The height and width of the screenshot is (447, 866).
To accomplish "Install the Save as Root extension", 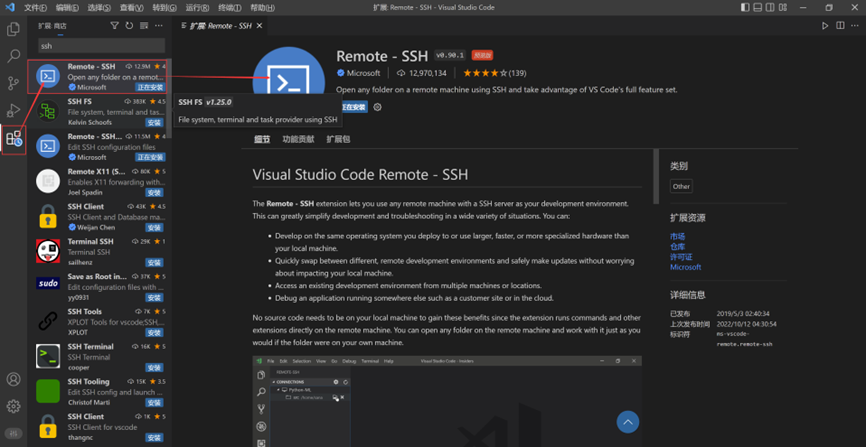I will click(154, 297).
